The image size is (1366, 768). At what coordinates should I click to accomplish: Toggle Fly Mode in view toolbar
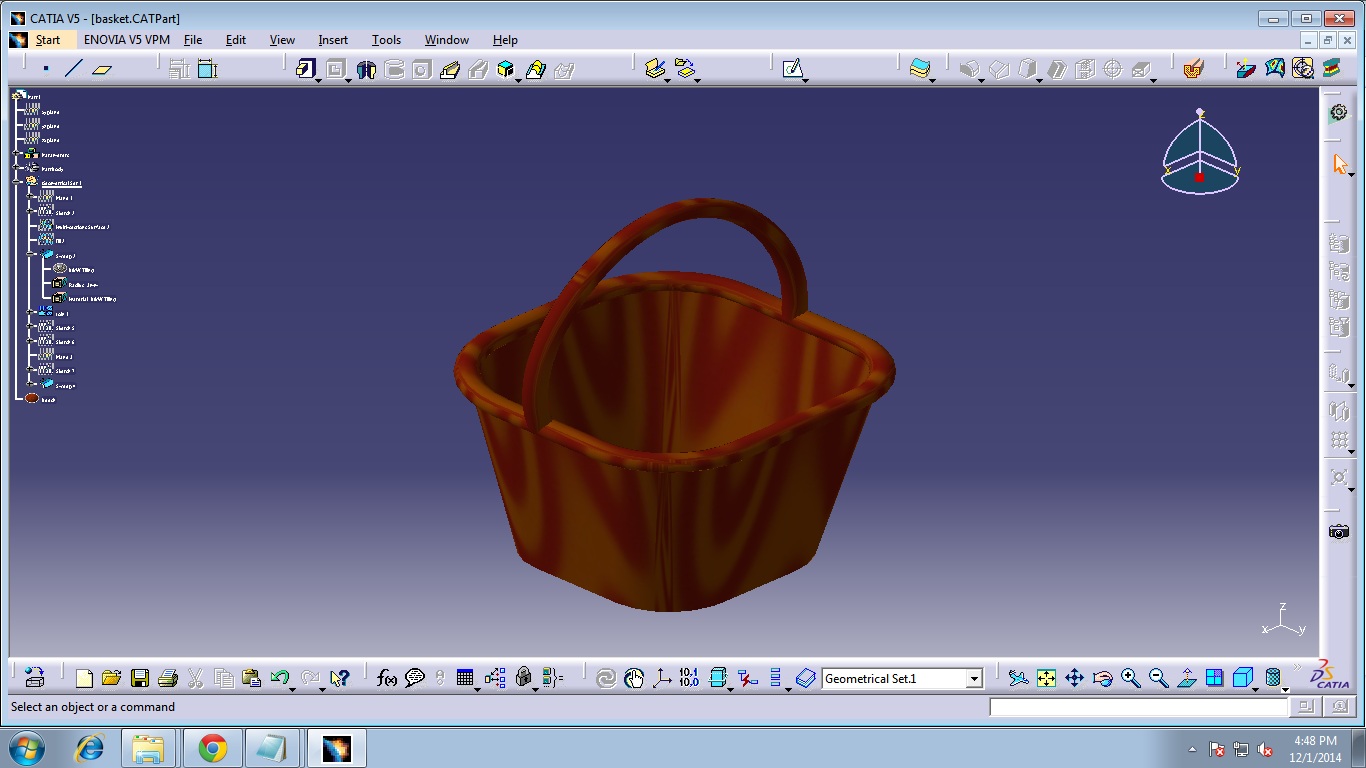(1018, 678)
